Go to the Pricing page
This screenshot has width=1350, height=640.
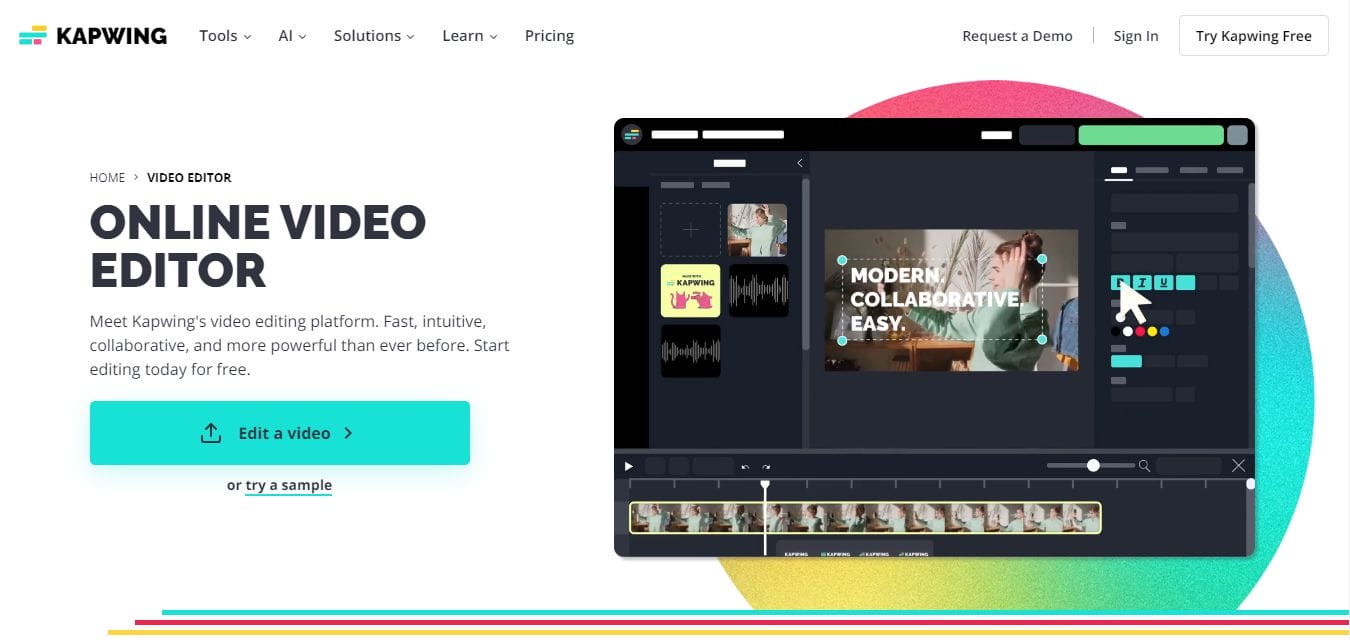pos(549,36)
